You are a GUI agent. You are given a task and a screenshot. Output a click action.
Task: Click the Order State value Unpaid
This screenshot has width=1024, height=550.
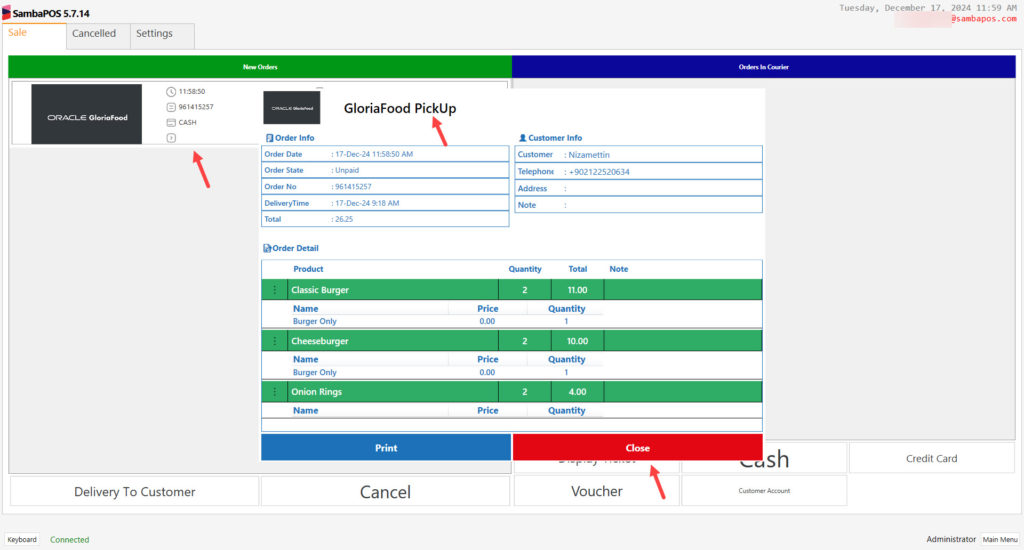point(347,170)
